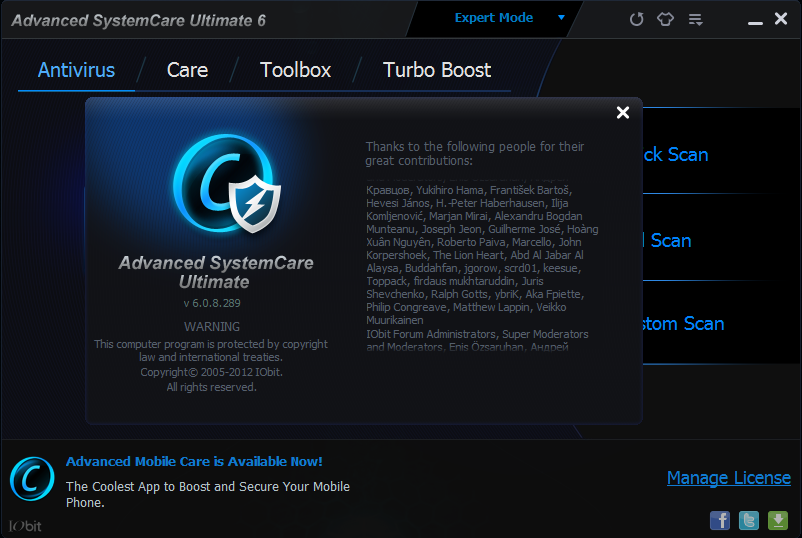802x538 pixels.
Task: Open the skin (shirt) icon in title bar
Action: pyautogui.click(x=665, y=19)
